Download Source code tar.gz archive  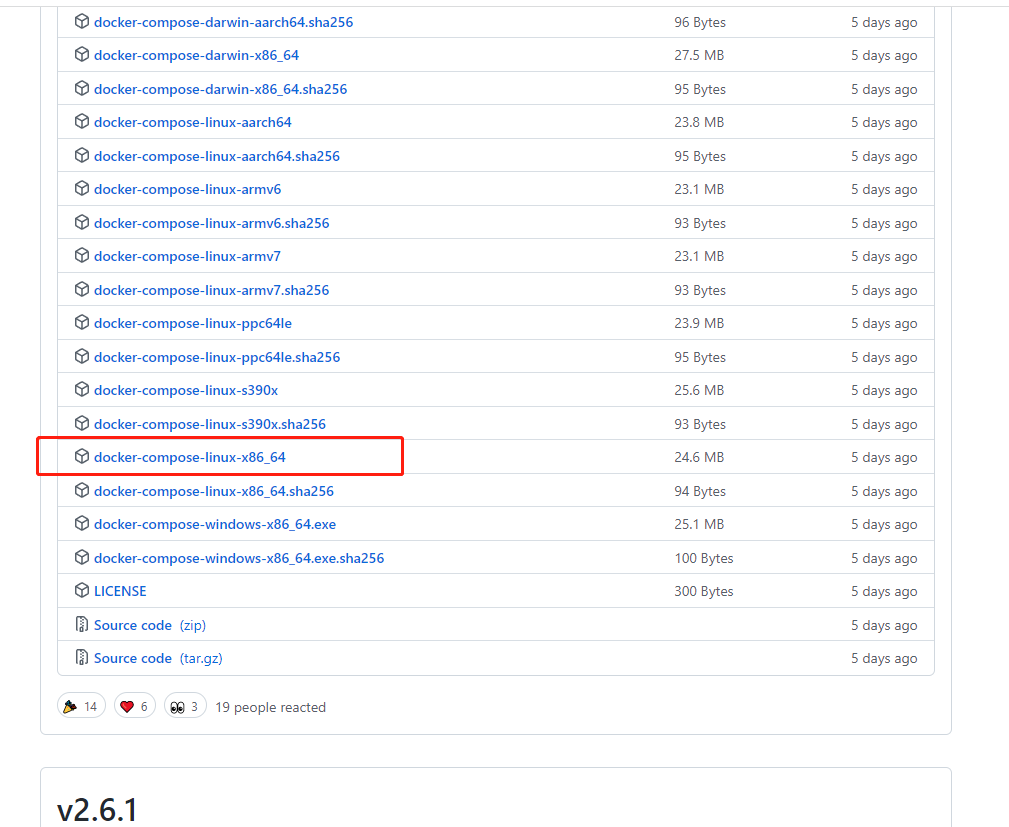pyautogui.click(x=158, y=658)
